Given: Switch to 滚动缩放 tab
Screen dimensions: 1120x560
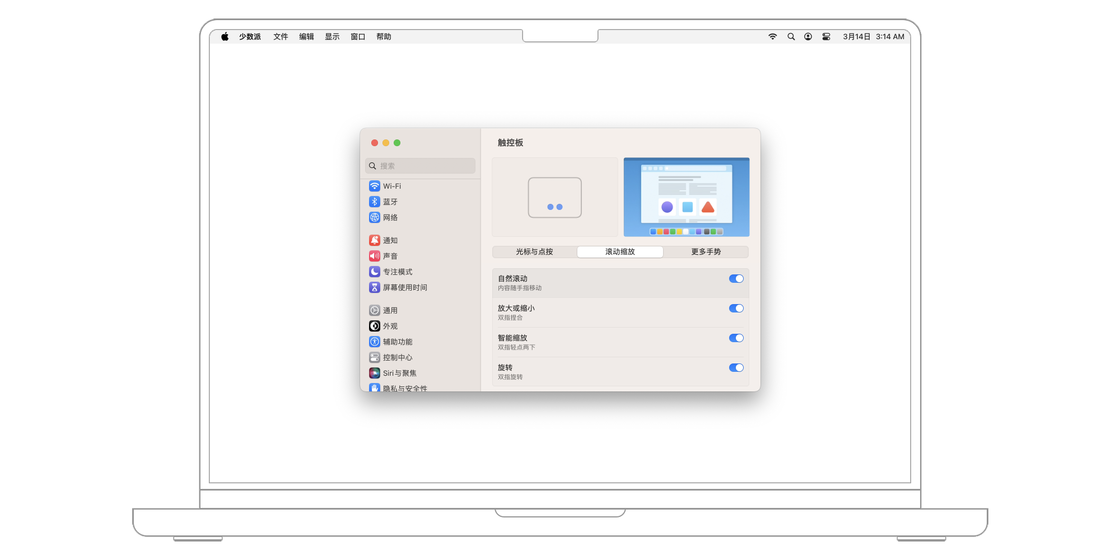Looking at the screenshot, I should 620,252.
